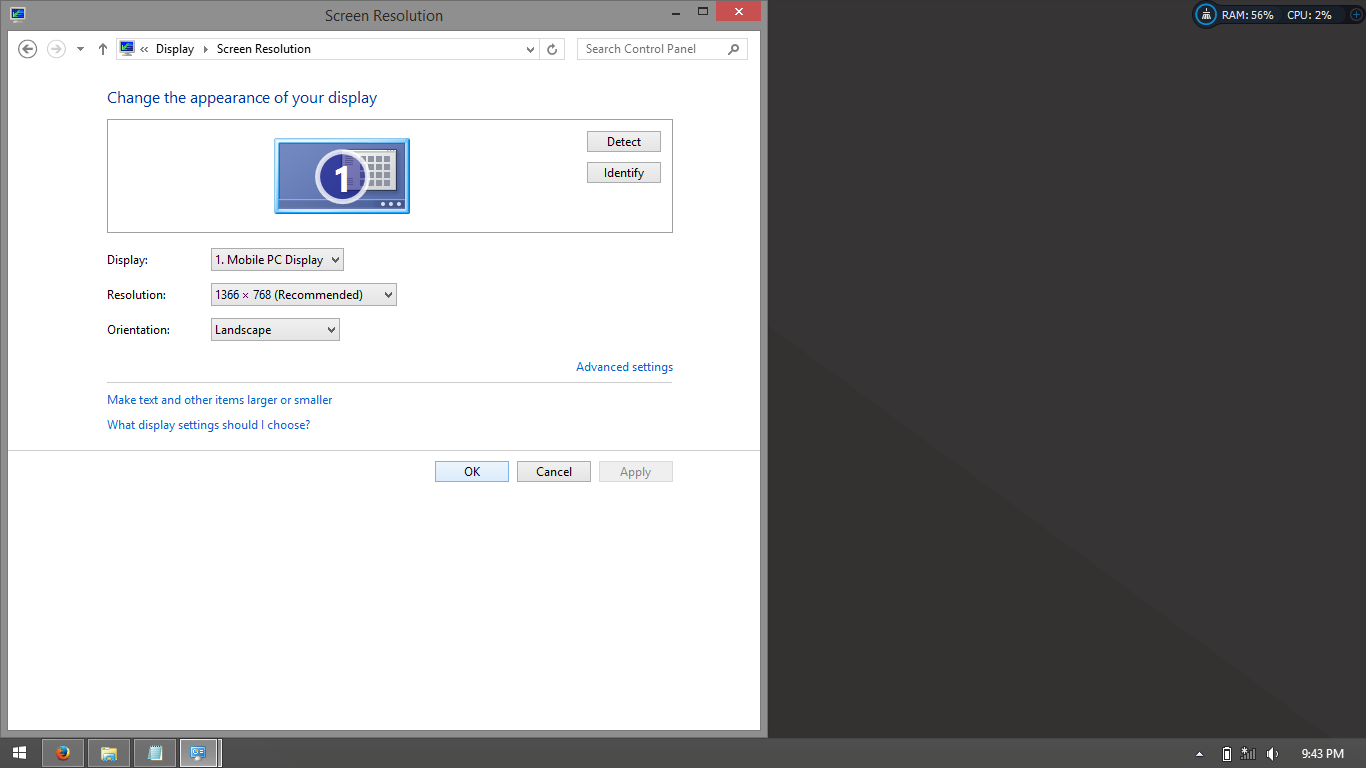1366x768 pixels.
Task: Open the Windows Start button
Action: click(19, 753)
